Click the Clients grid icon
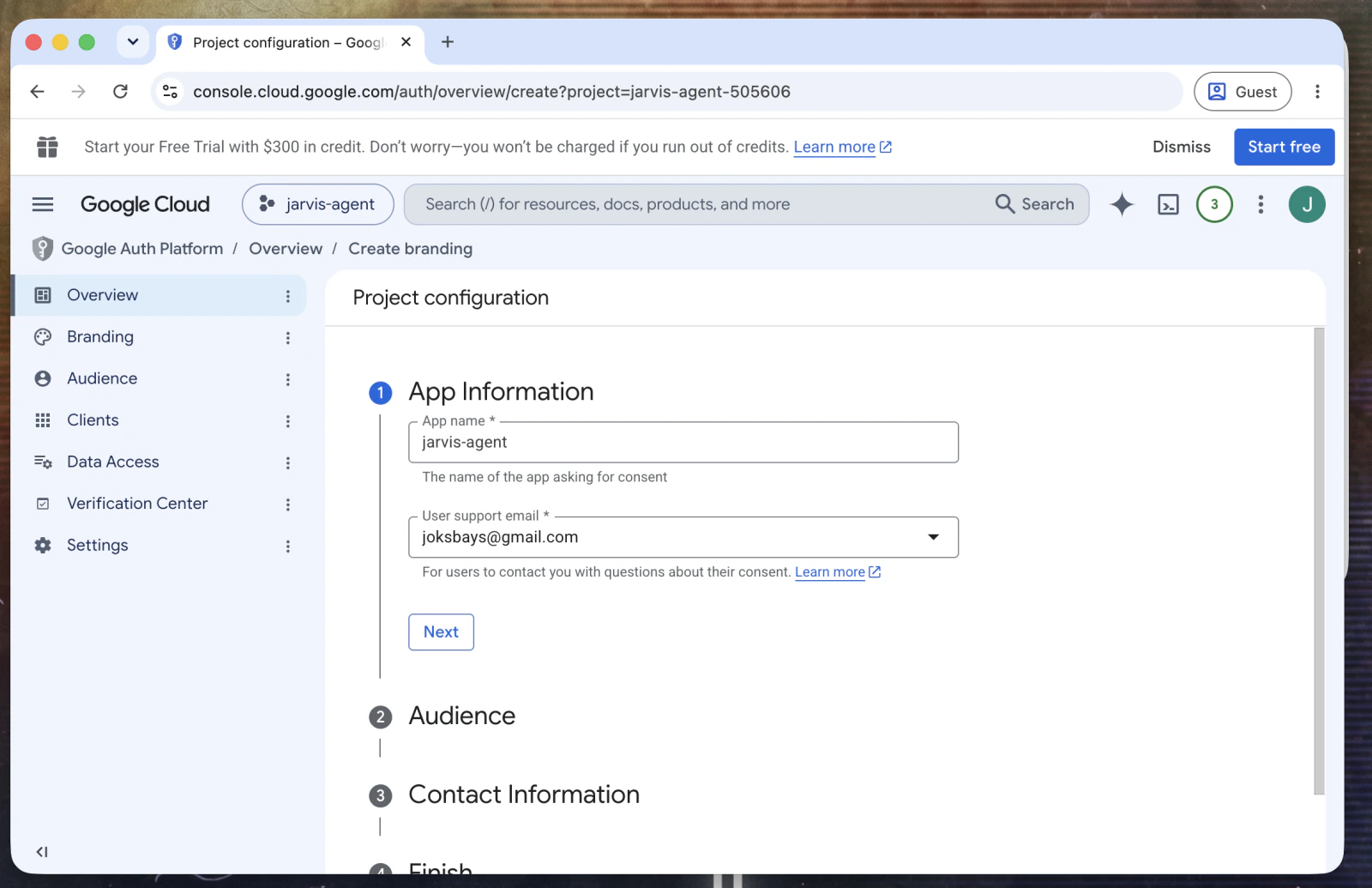Viewport: 1372px width, 888px height. (43, 420)
